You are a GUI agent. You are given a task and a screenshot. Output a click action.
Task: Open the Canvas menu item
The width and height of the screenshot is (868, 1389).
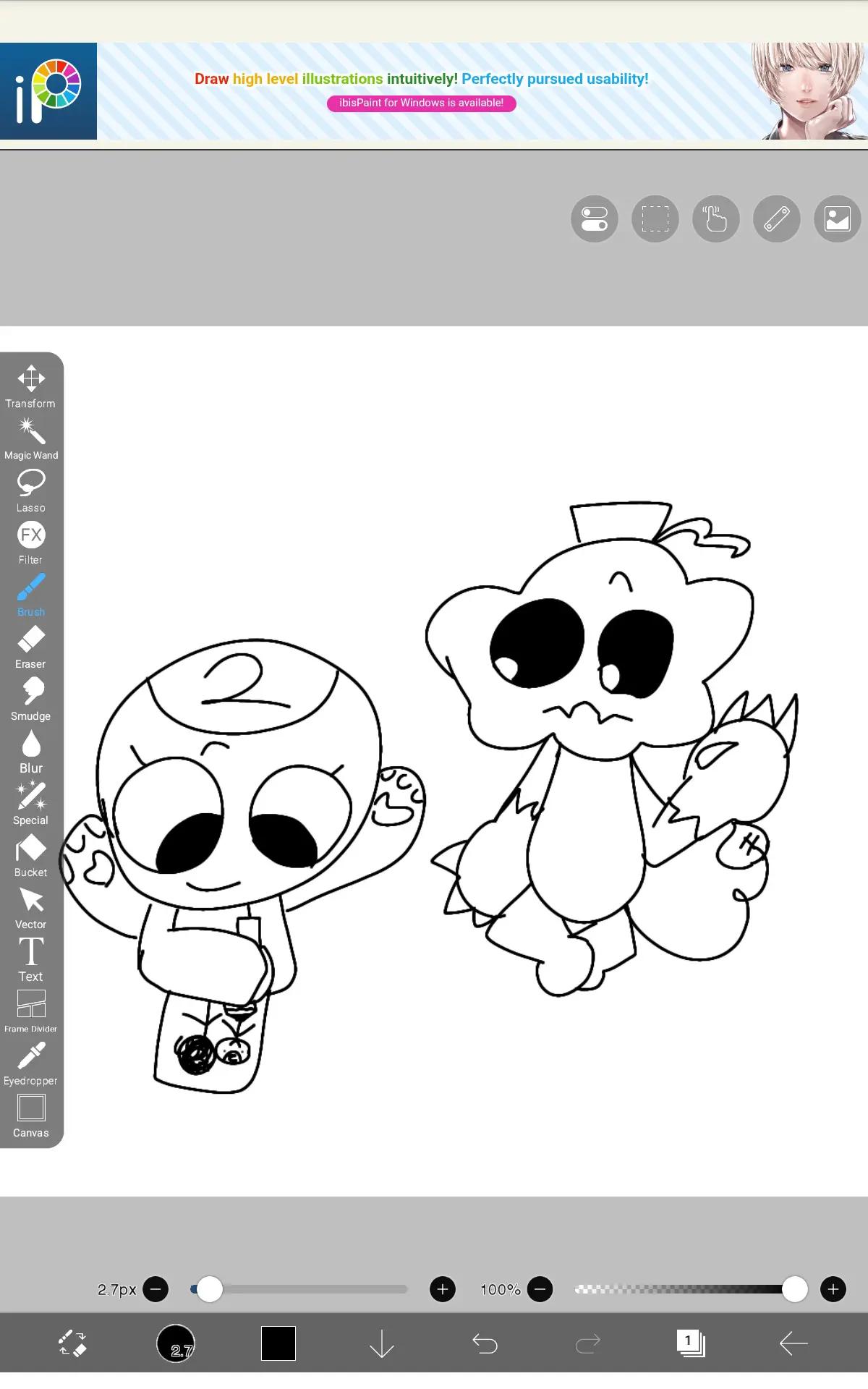click(x=31, y=1116)
